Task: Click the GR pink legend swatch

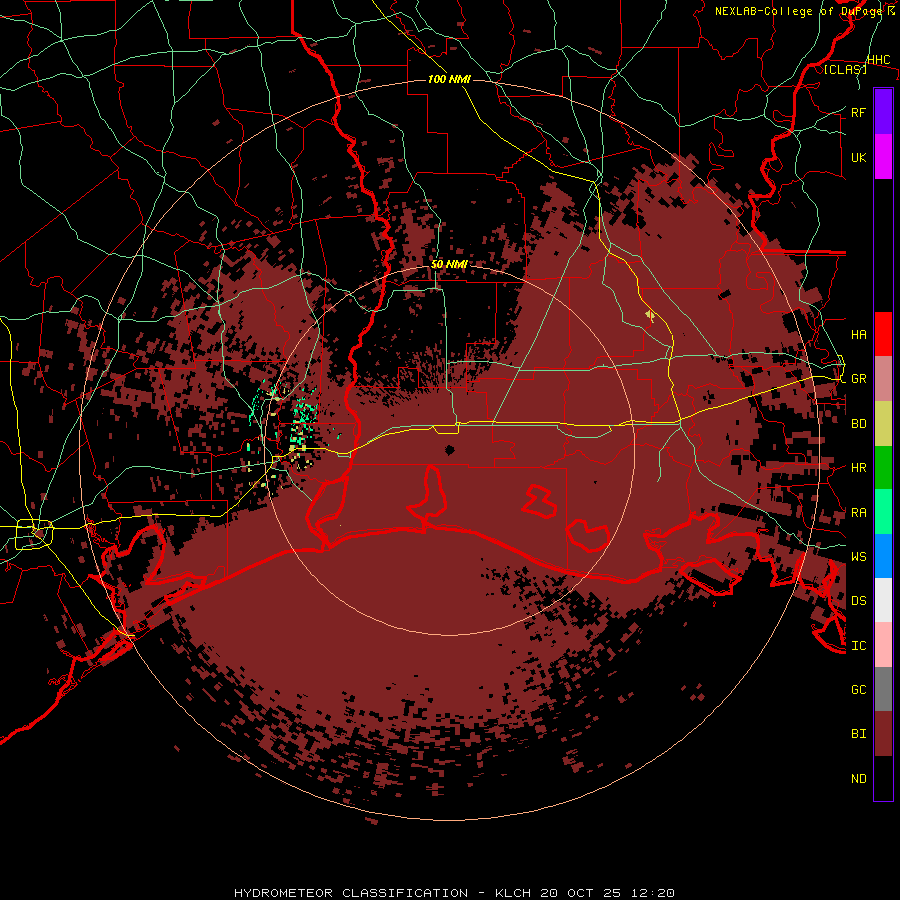Action: pos(883,378)
